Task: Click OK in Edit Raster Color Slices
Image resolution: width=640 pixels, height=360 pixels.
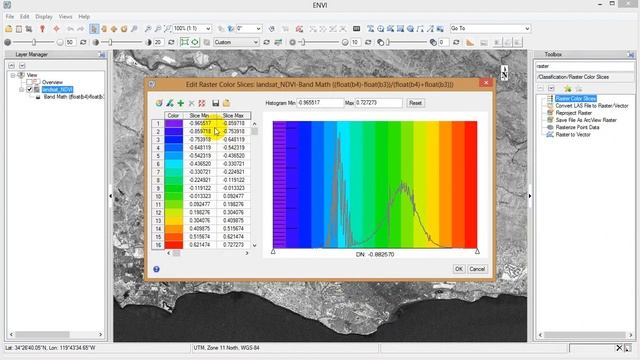Action: point(459,269)
